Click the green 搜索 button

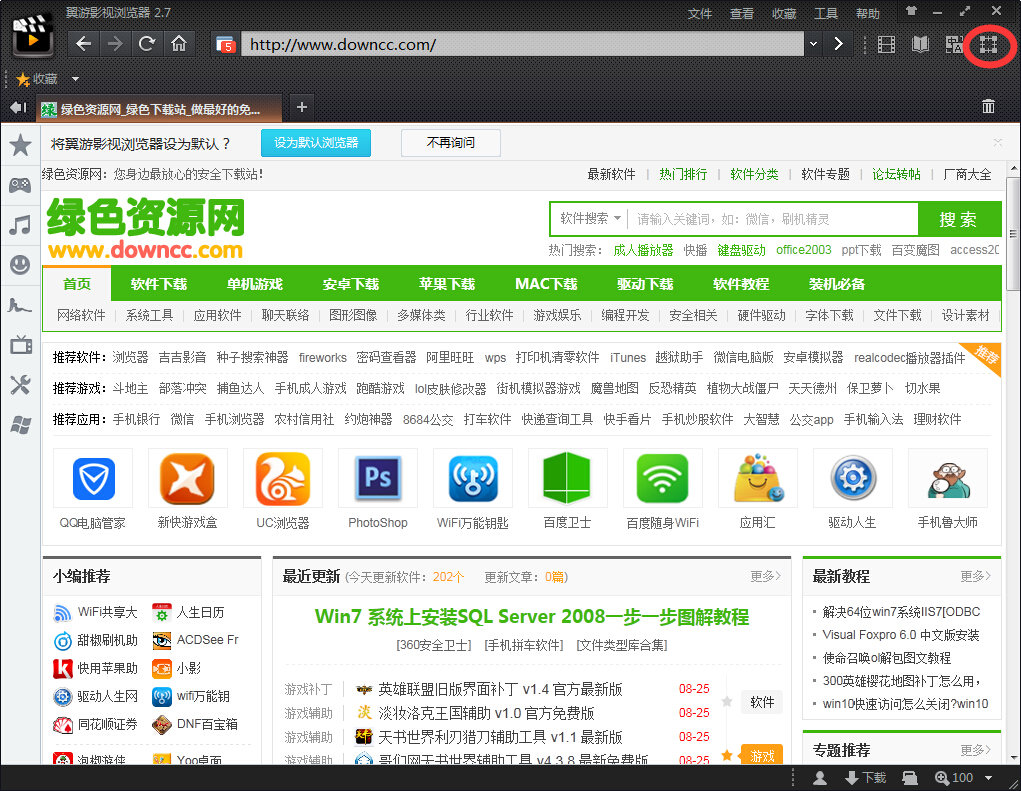click(x=958, y=219)
